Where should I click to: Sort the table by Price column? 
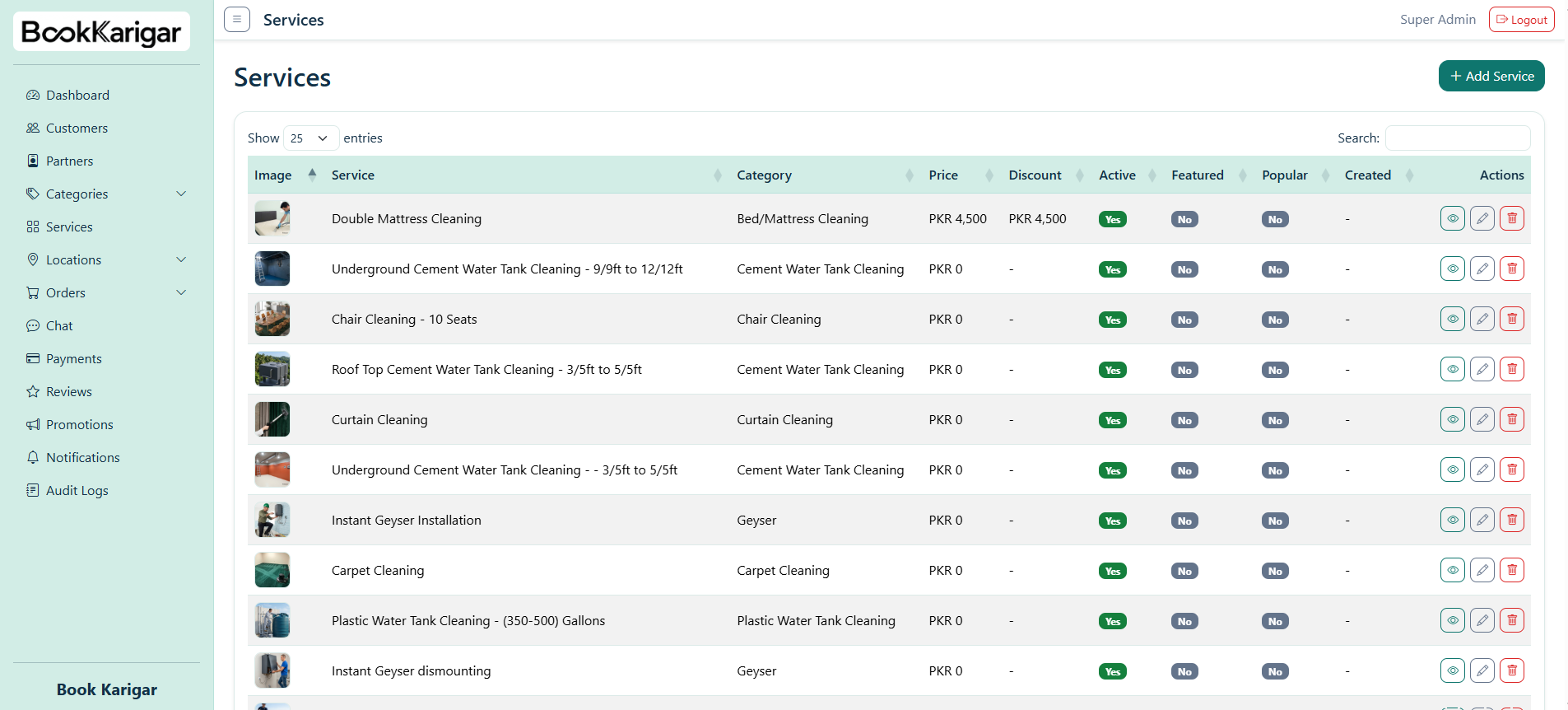pos(961,175)
